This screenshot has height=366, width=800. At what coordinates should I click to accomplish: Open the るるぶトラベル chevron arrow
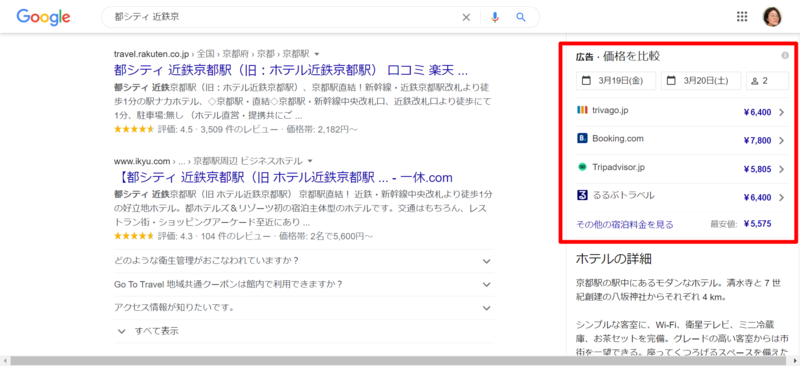[781, 198]
